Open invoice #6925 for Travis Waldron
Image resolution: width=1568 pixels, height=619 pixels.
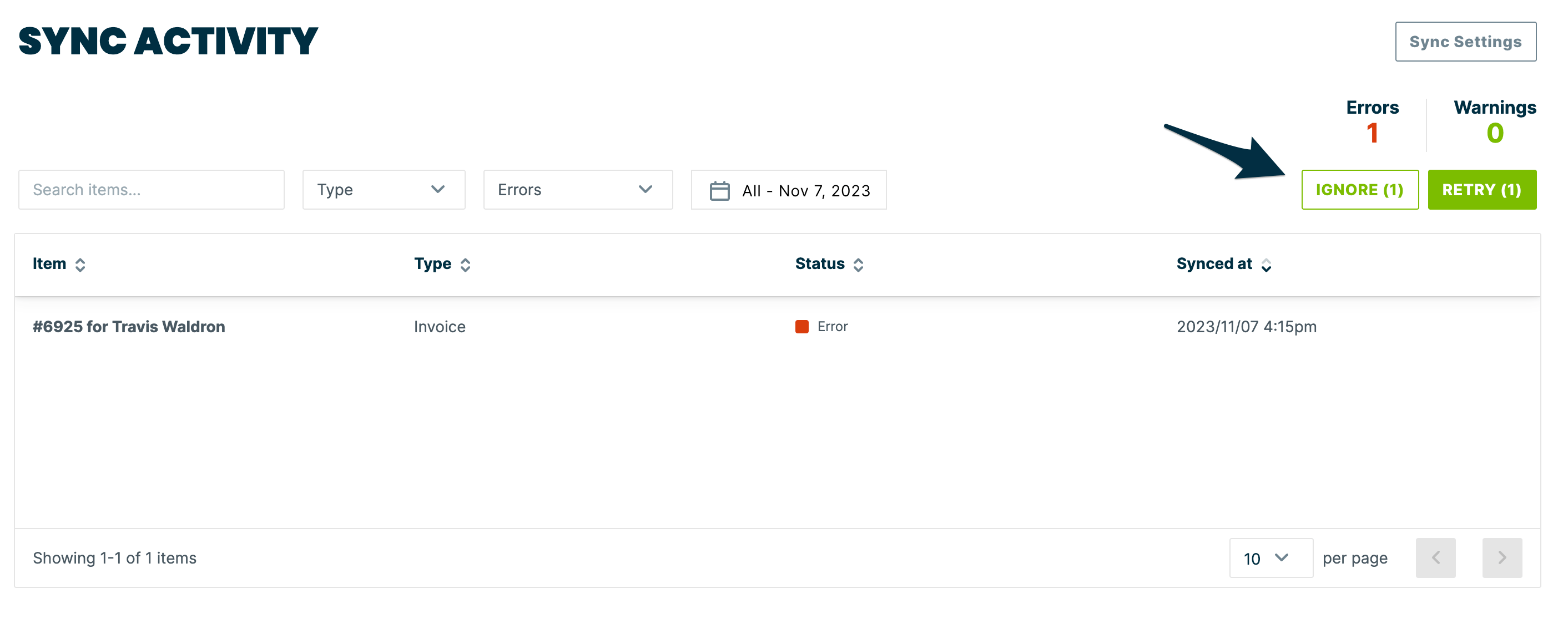point(129,327)
